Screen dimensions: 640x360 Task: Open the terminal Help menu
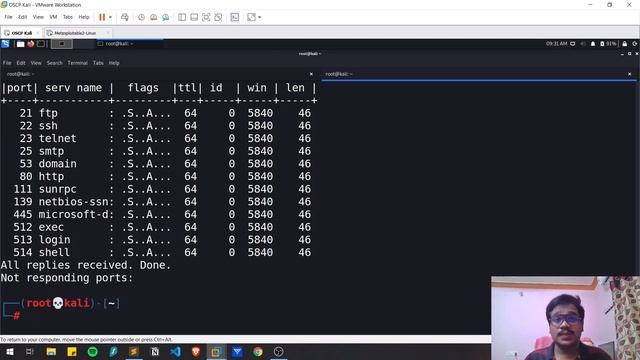[114, 63]
